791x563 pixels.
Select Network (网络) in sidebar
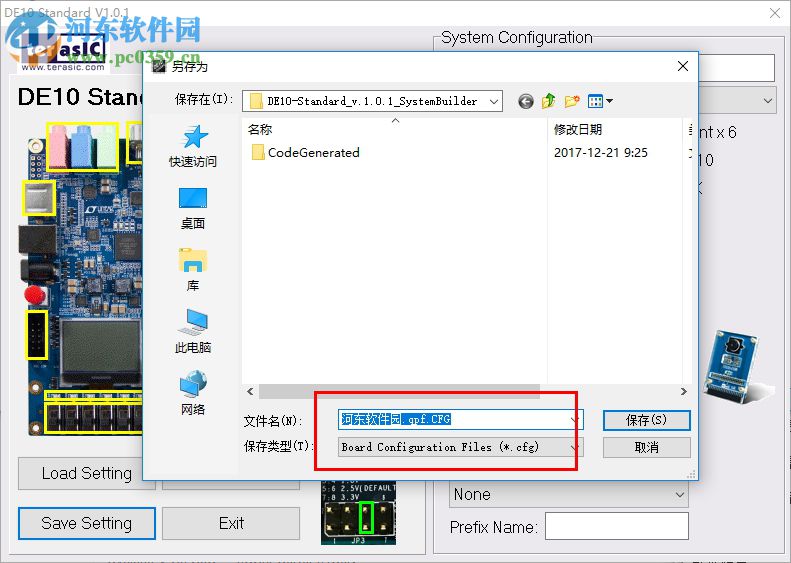(193, 393)
